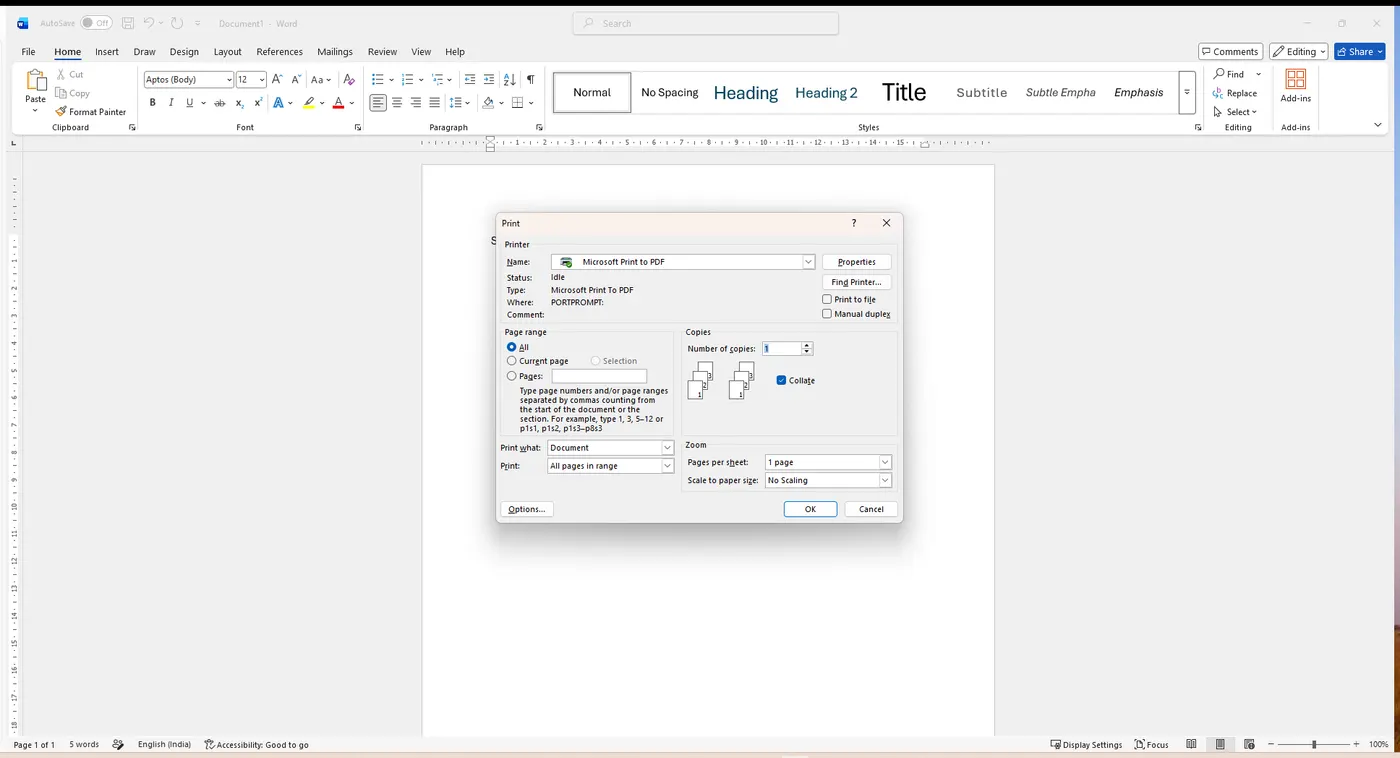Click the Comments button

(x=1230, y=51)
